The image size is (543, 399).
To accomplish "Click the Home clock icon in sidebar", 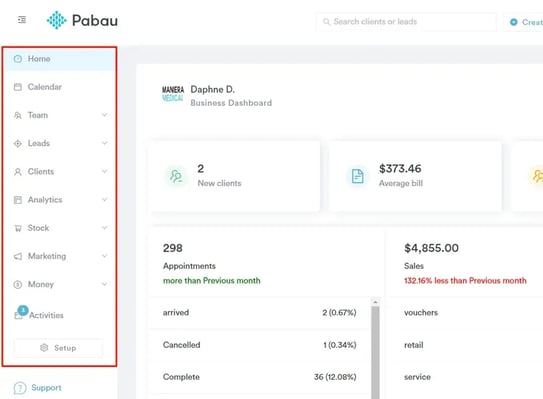I will click(18, 59).
